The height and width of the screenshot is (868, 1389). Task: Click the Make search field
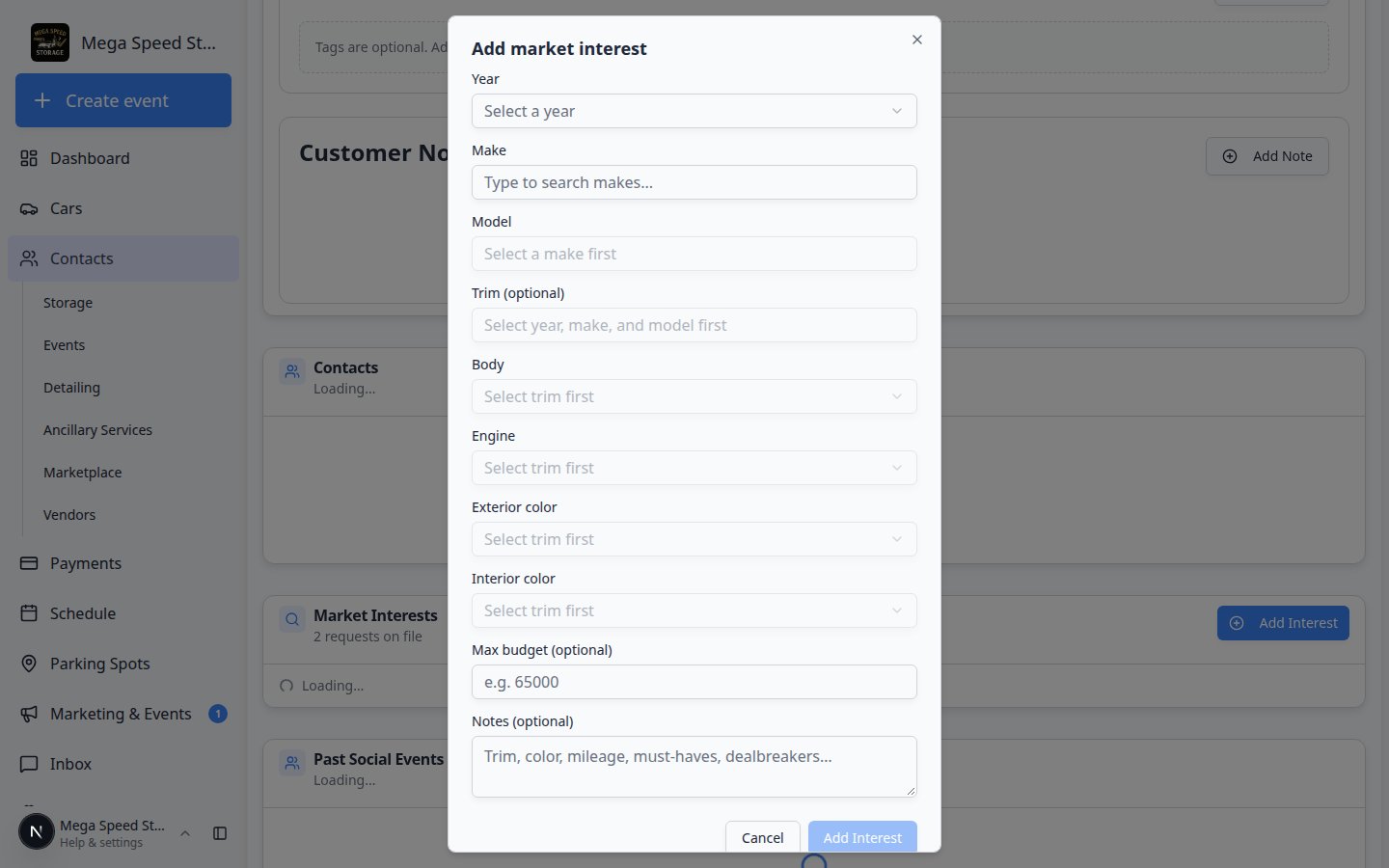694,182
